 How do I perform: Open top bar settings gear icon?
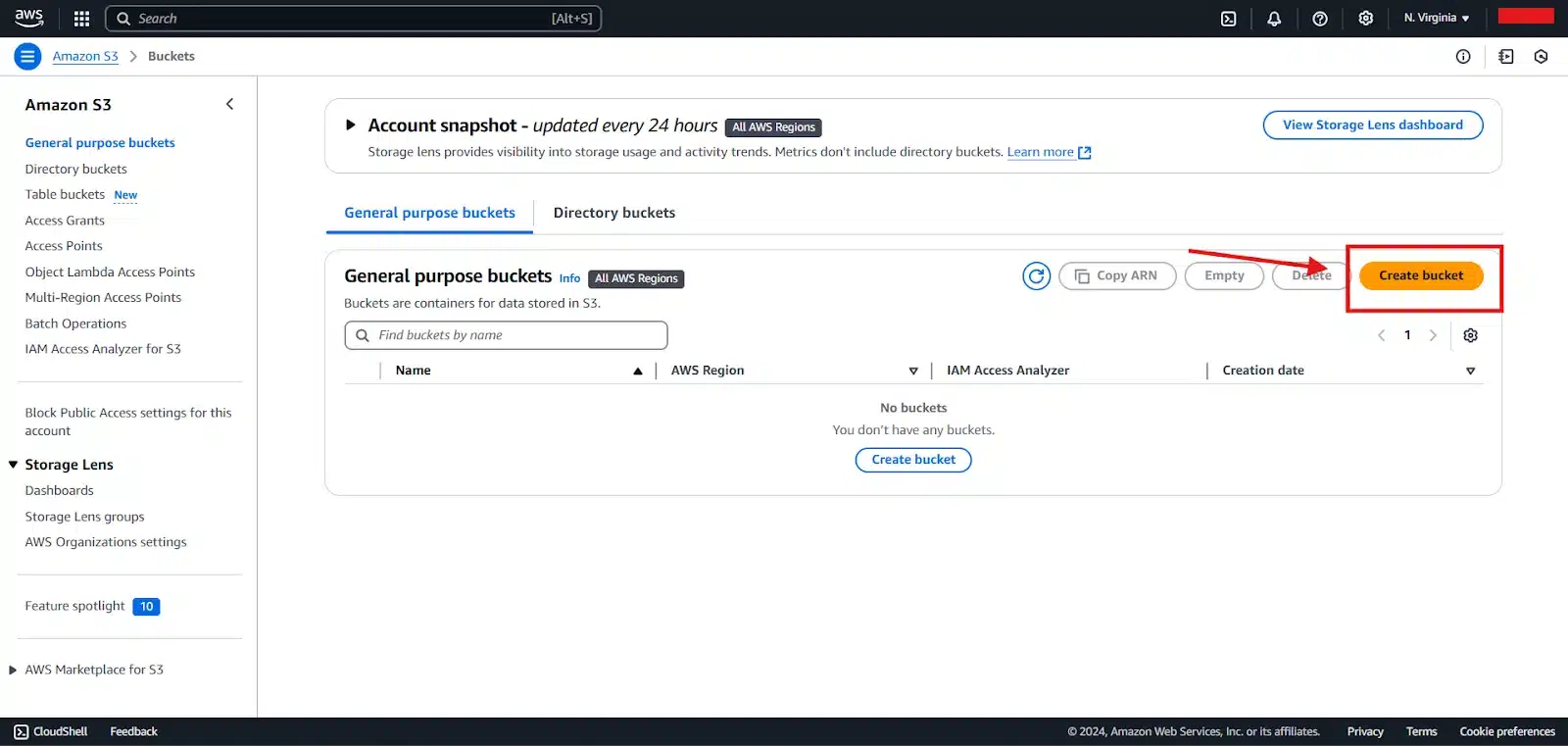coord(1366,19)
